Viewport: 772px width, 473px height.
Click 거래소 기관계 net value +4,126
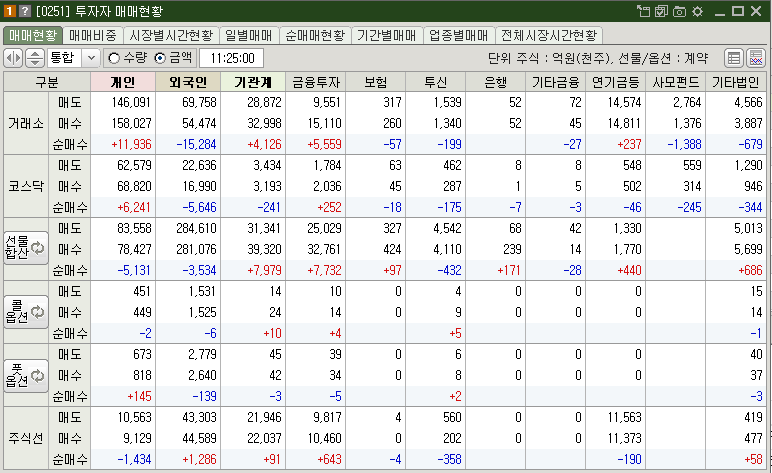pos(264,144)
